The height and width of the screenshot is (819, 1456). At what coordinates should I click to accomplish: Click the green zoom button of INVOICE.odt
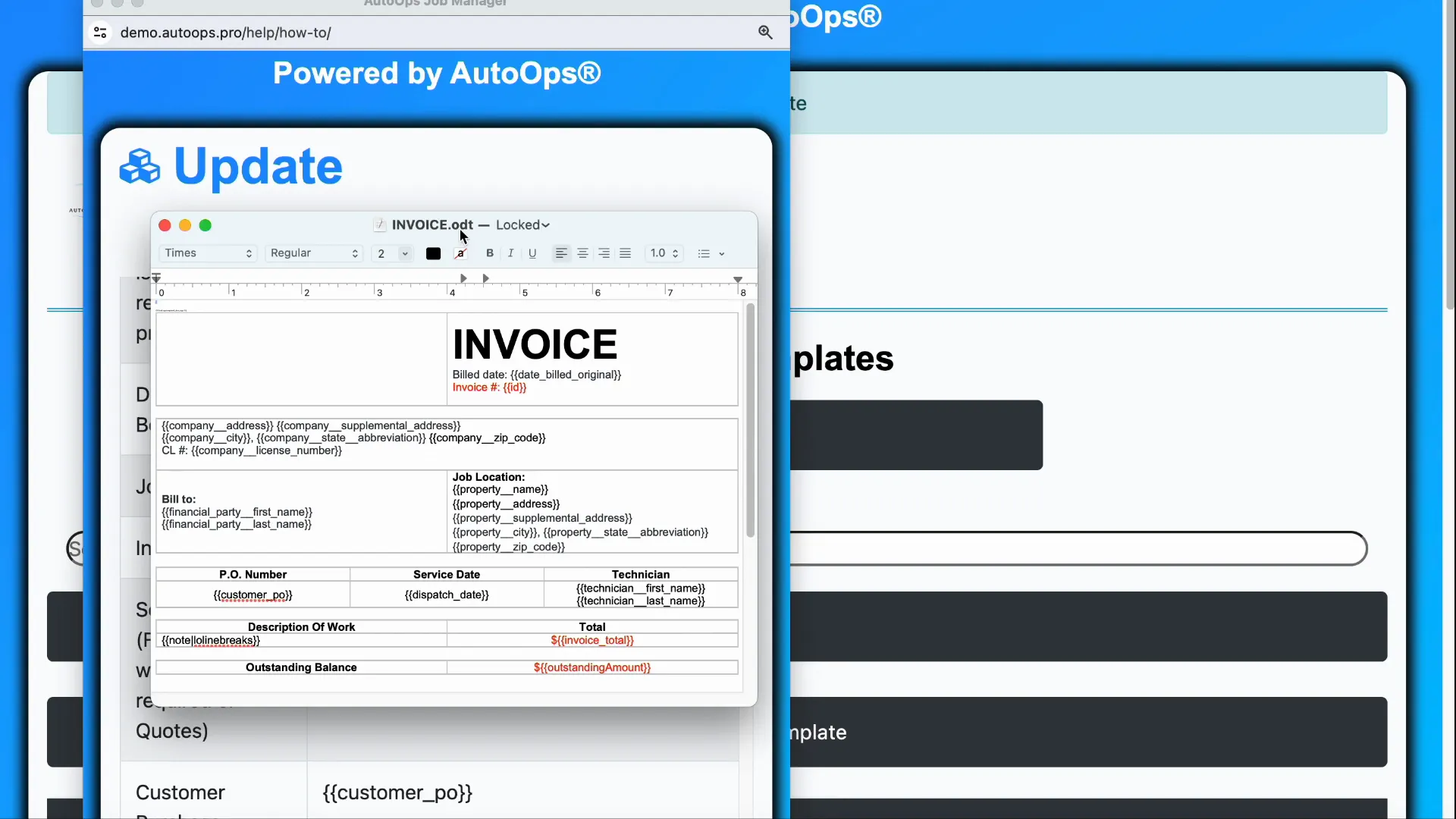click(x=205, y=225)
